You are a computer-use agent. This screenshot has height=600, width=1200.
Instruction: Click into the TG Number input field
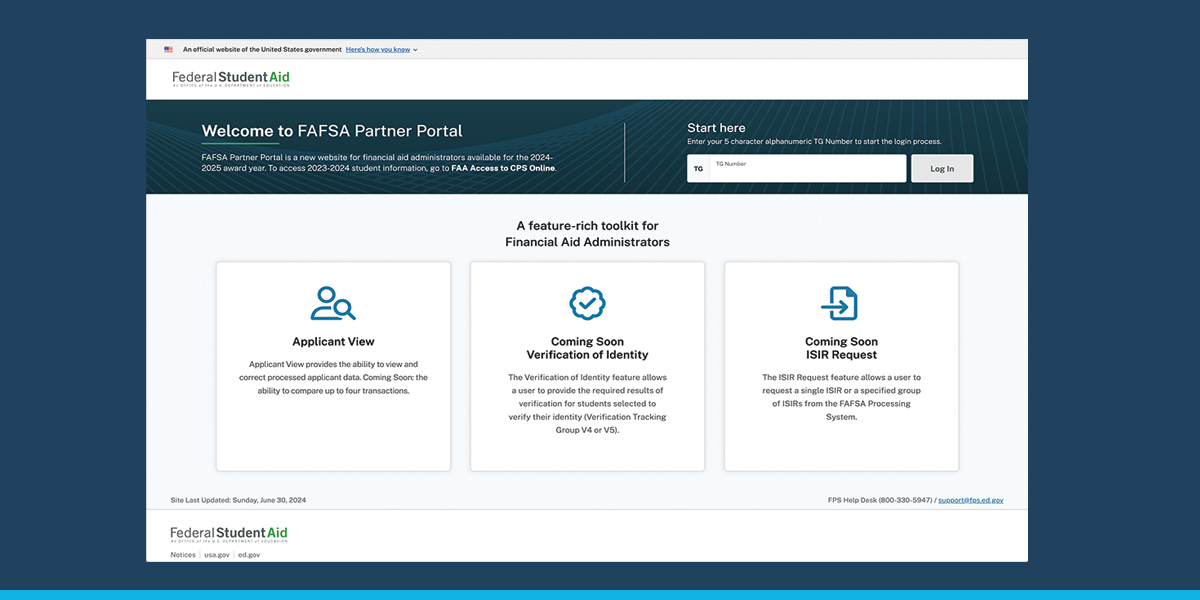point(807,169)
